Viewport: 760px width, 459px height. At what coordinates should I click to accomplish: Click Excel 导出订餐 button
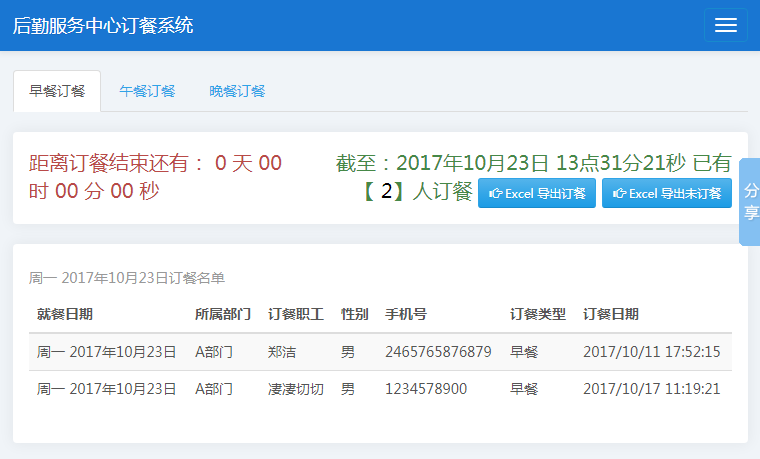(537, 193)
